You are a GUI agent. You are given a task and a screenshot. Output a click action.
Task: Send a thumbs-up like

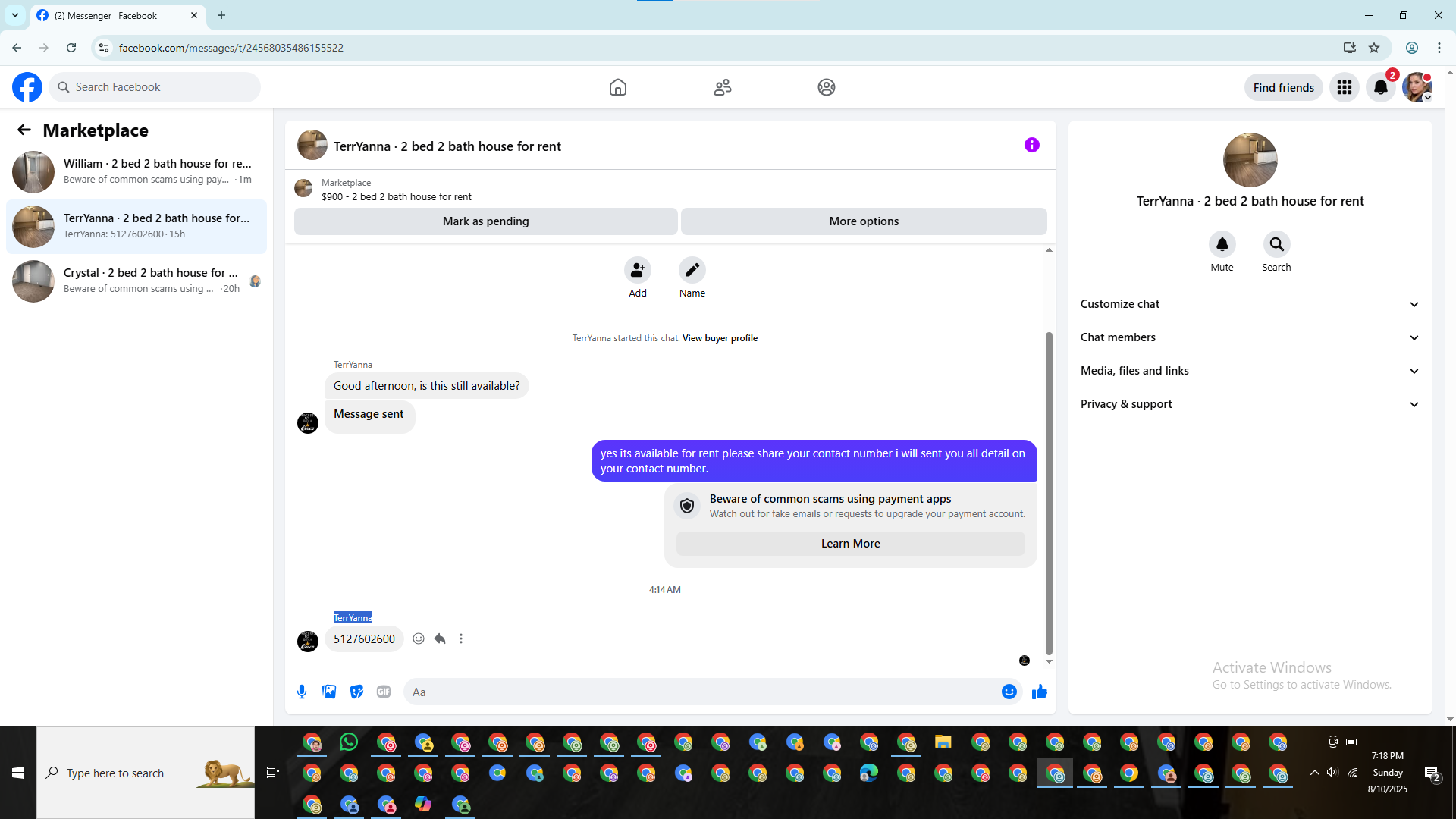click(x=1039, y=692)
